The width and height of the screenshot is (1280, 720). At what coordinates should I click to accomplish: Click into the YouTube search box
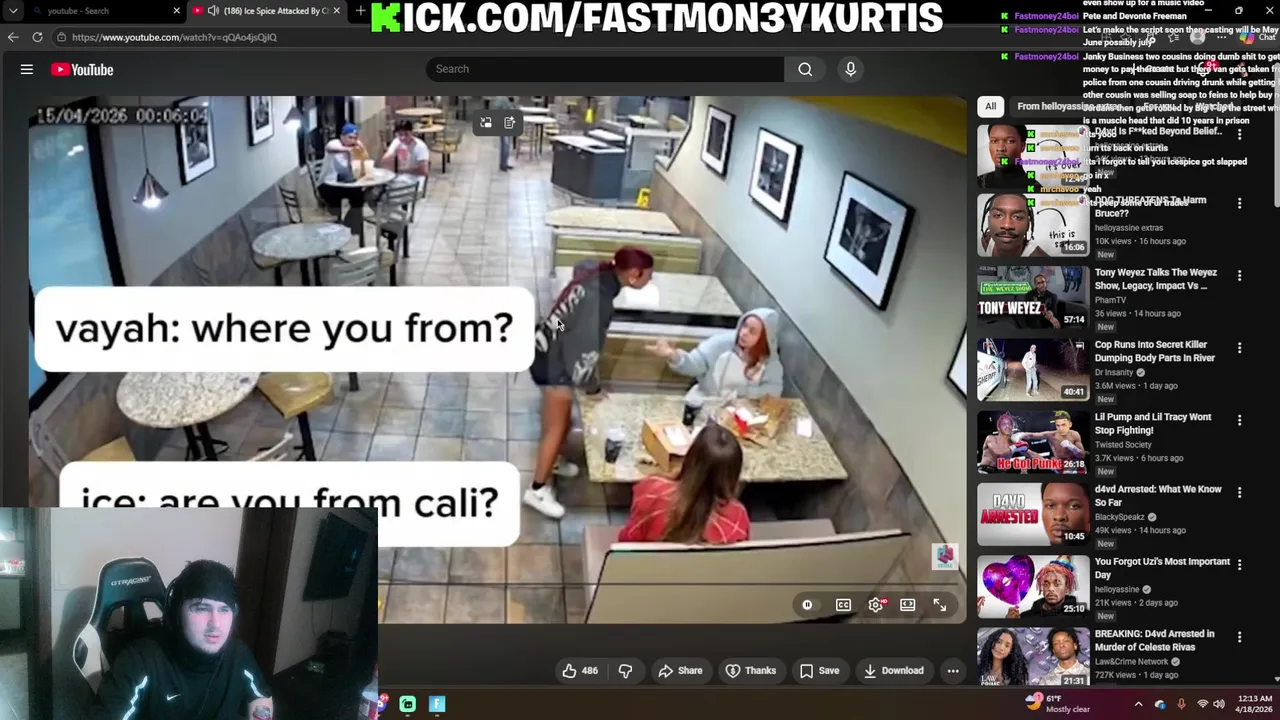tap(605, 69)
